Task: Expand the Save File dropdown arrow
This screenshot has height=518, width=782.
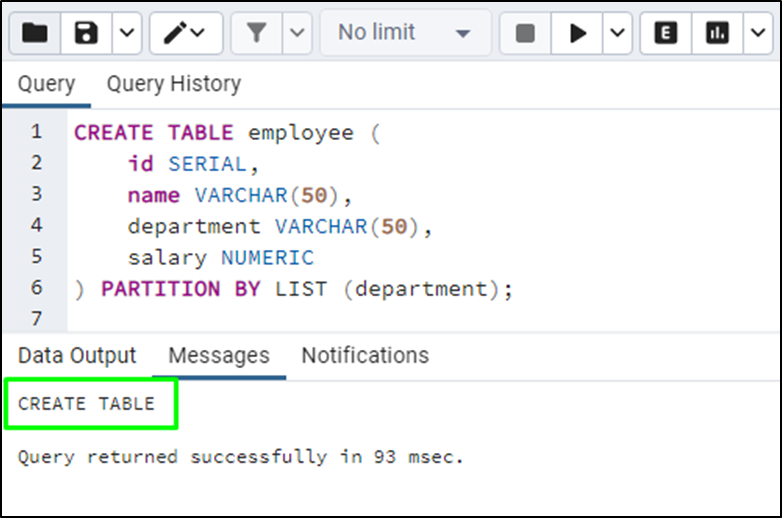Action: [x=125, y=33]
